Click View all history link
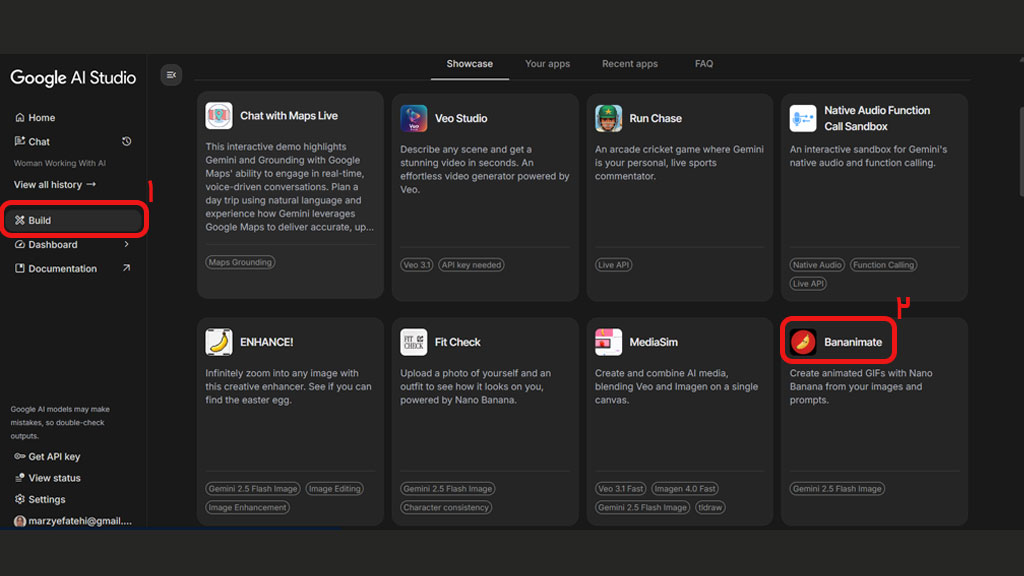Screen dimensions: 1024x576 click(55, 185)
